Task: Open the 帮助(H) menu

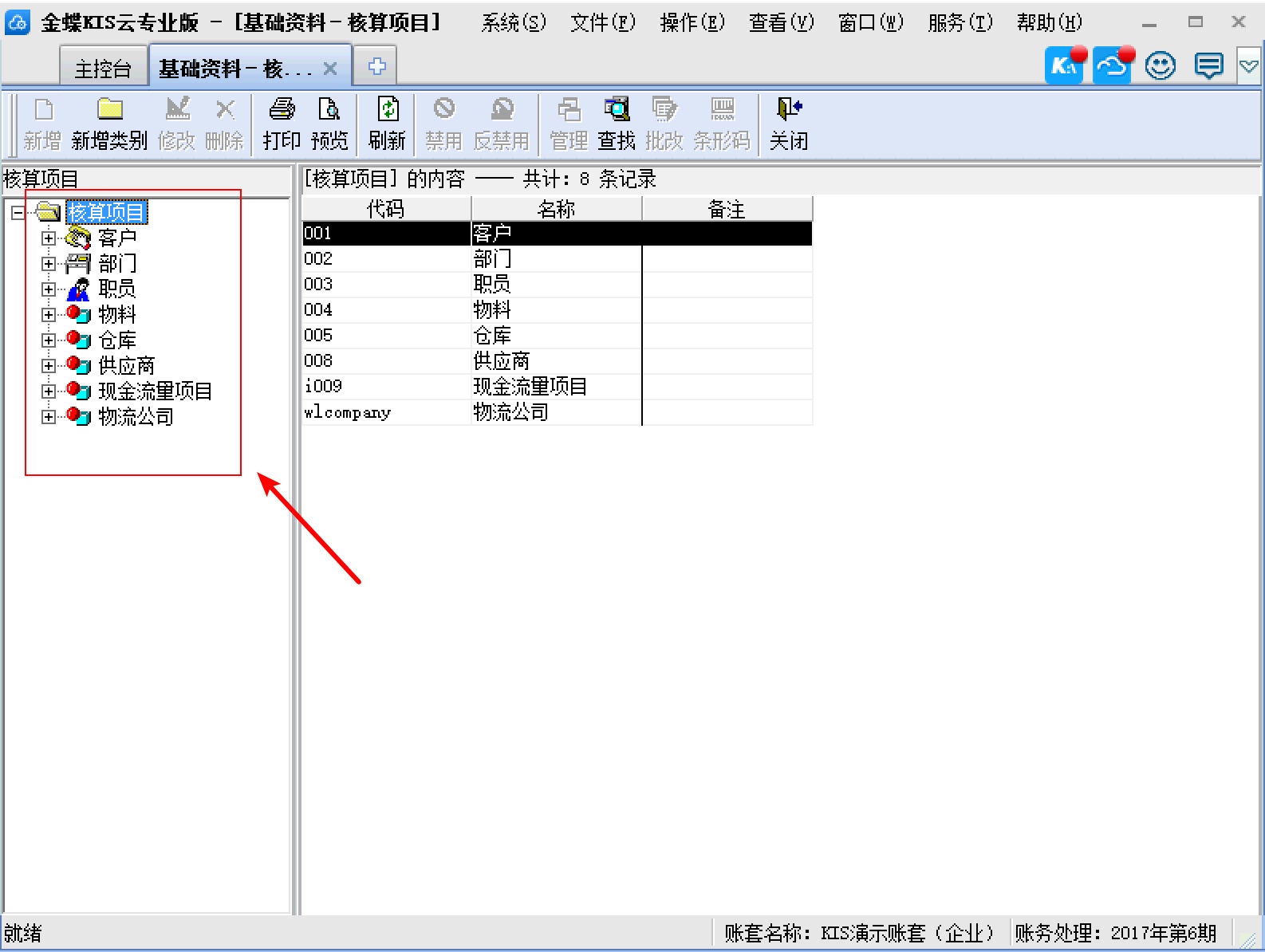Action: pos(1050,22)
